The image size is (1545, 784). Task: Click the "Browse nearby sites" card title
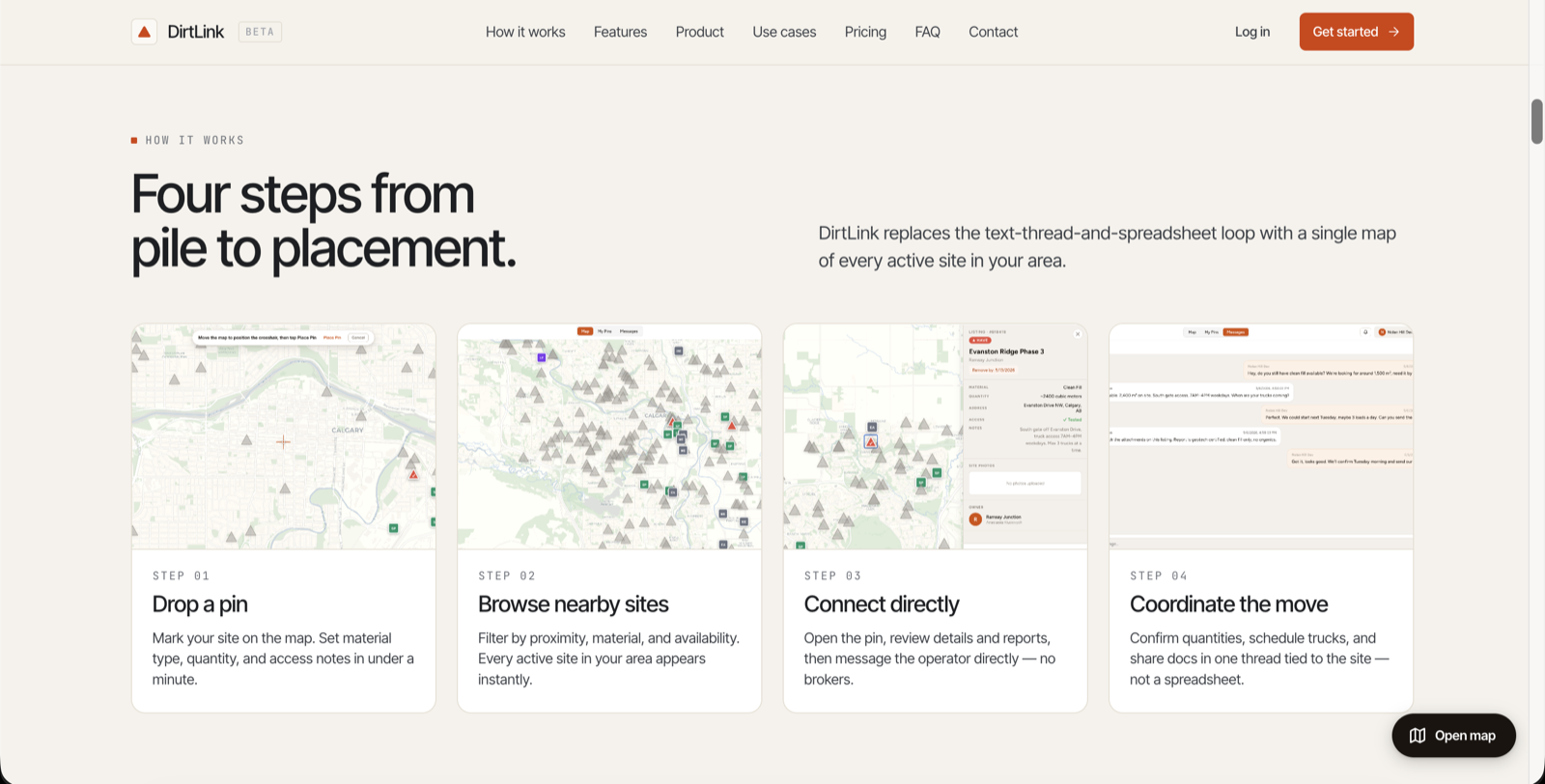(574, 604)
